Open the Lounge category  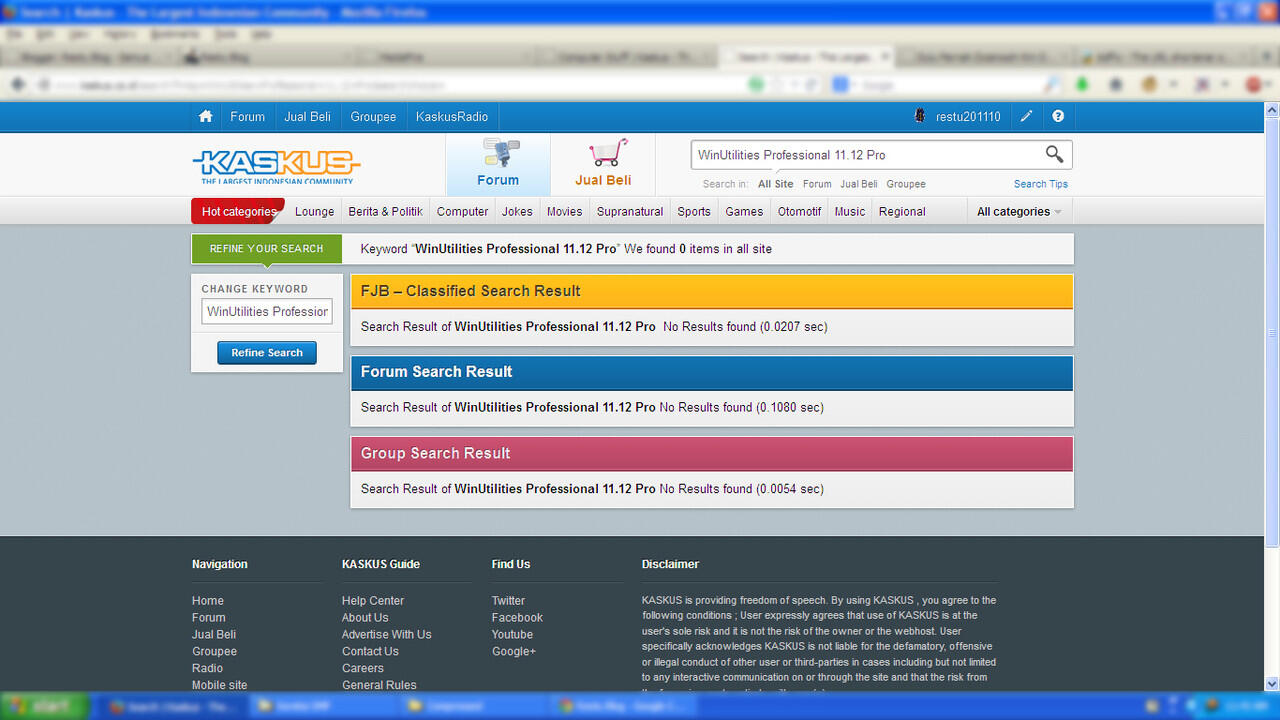coord(314,211)
